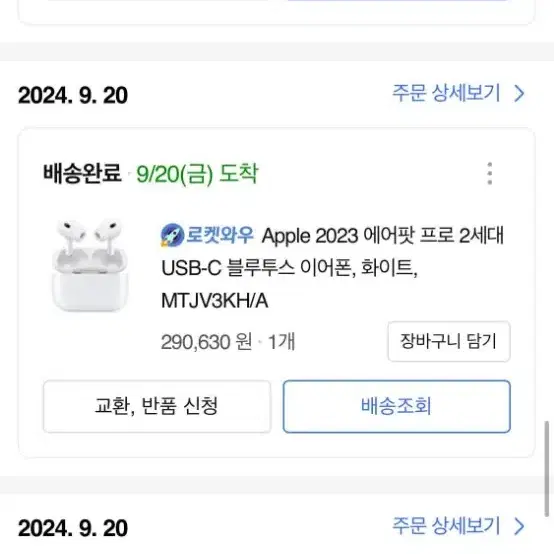Screen dimensions: 554x554
Task: Request exchange via 교환, 반품 신청
Action: [157, 406]
